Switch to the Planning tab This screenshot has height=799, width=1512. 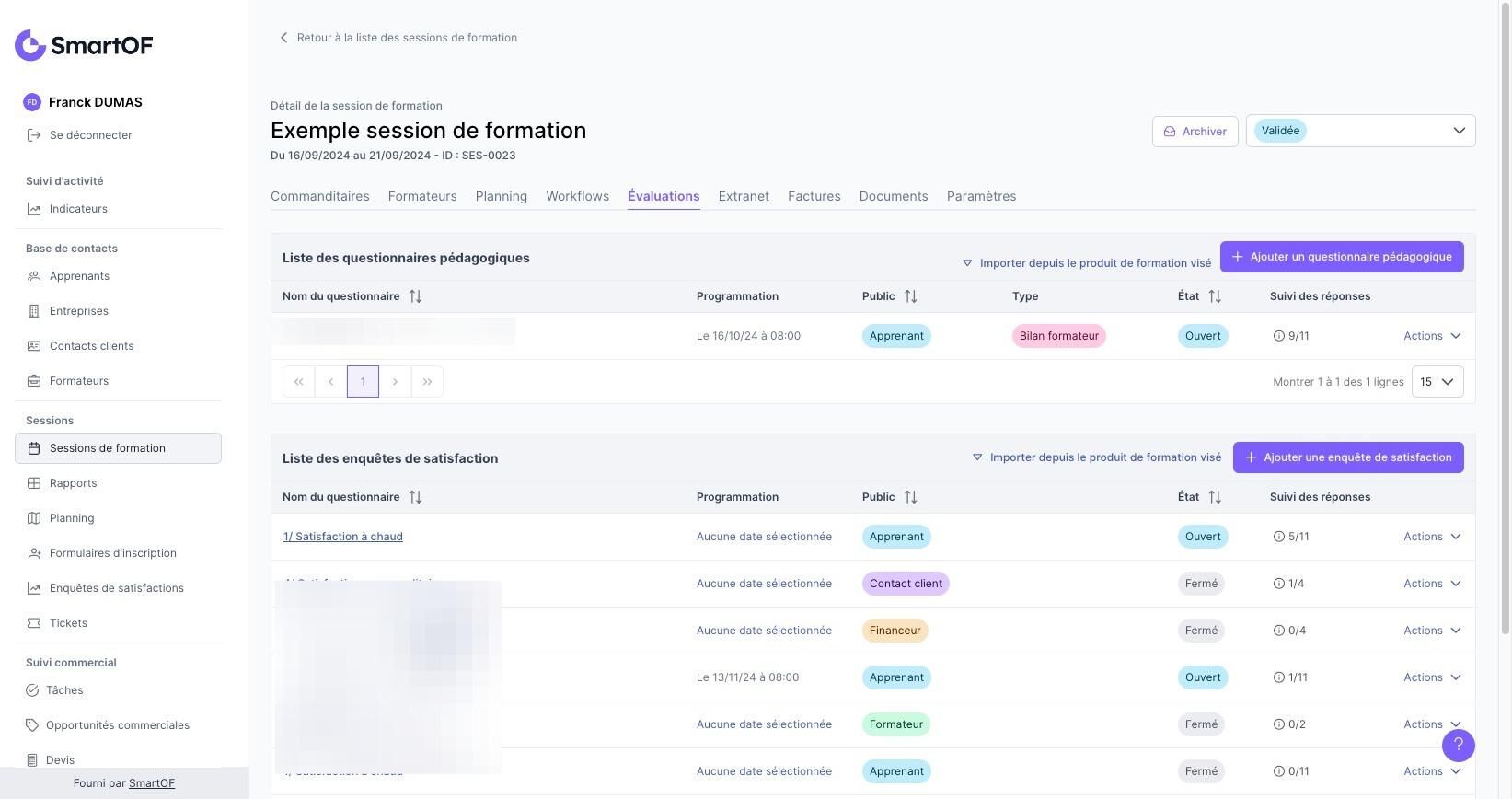(x=502, y=196)
